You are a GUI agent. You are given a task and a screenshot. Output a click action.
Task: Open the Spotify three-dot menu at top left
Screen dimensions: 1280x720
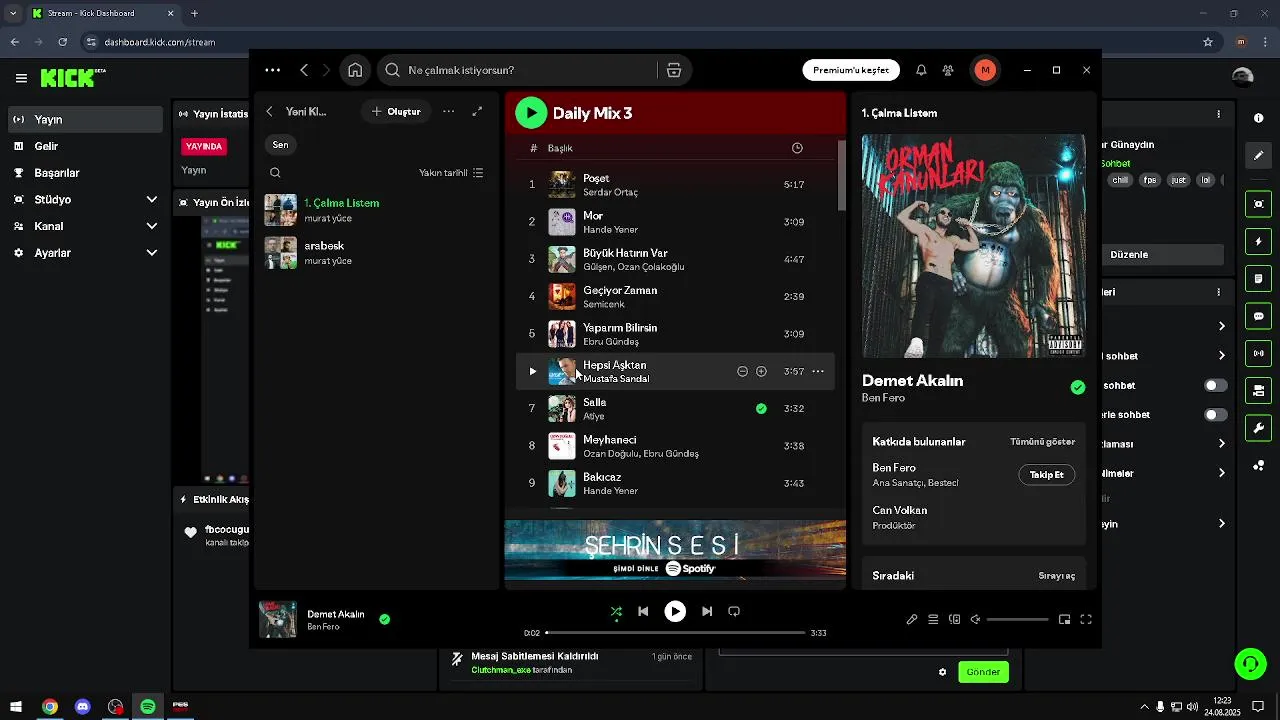(x=272, y=70)
